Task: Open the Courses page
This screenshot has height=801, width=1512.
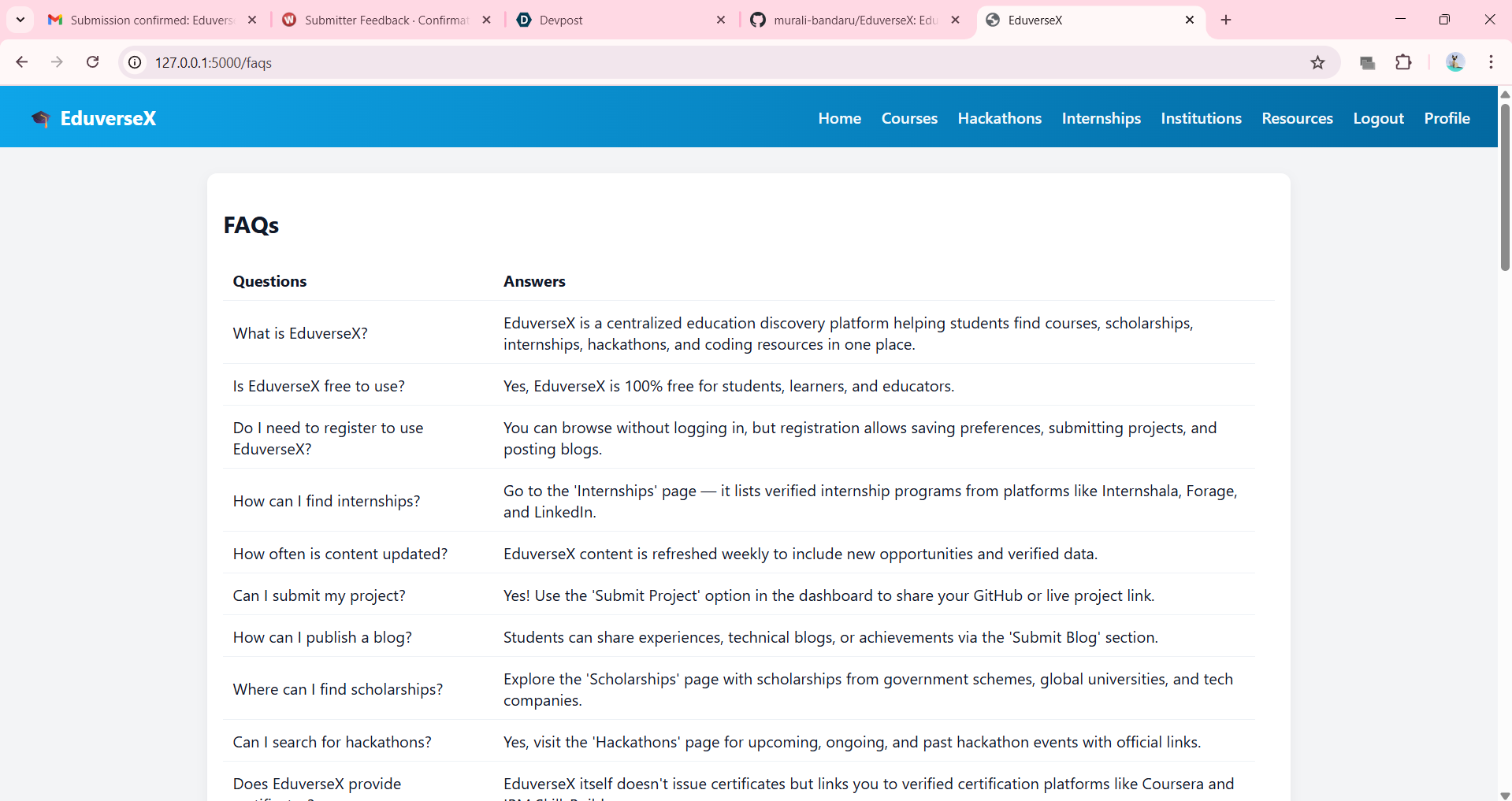Action: (x=909, y=118)
